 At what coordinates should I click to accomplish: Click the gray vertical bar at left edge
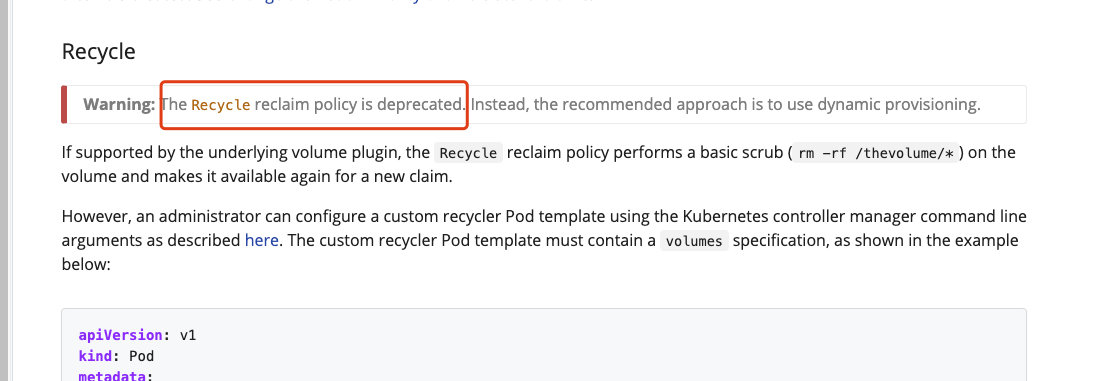point(4,190)
